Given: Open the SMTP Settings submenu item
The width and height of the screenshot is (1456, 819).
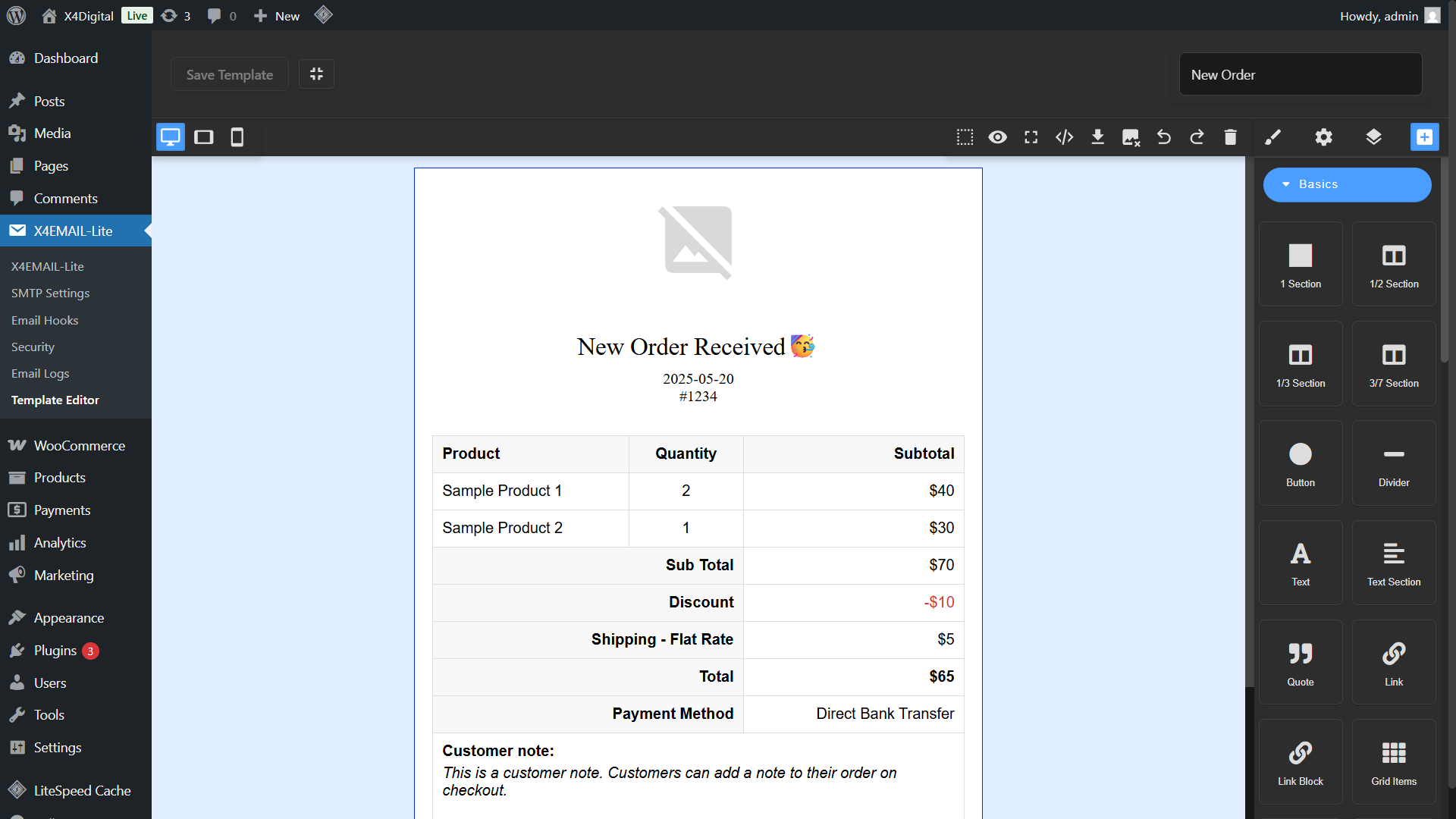Looking at the screenshot, I should point(50,293).
